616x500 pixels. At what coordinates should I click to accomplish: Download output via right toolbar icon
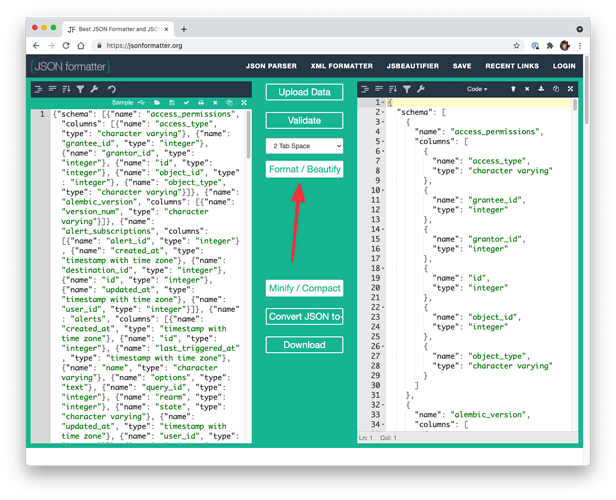click(541, 89)
